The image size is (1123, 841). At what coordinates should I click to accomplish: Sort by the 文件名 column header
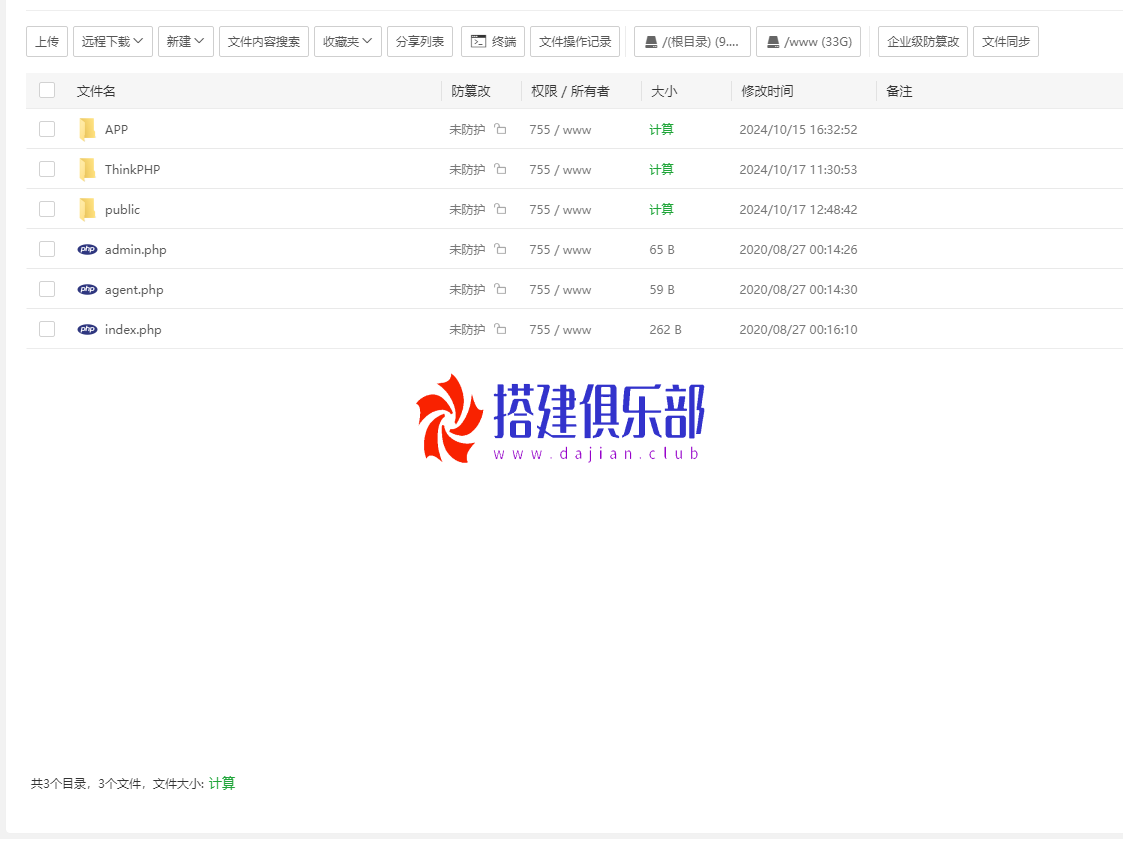click(96, 91)
